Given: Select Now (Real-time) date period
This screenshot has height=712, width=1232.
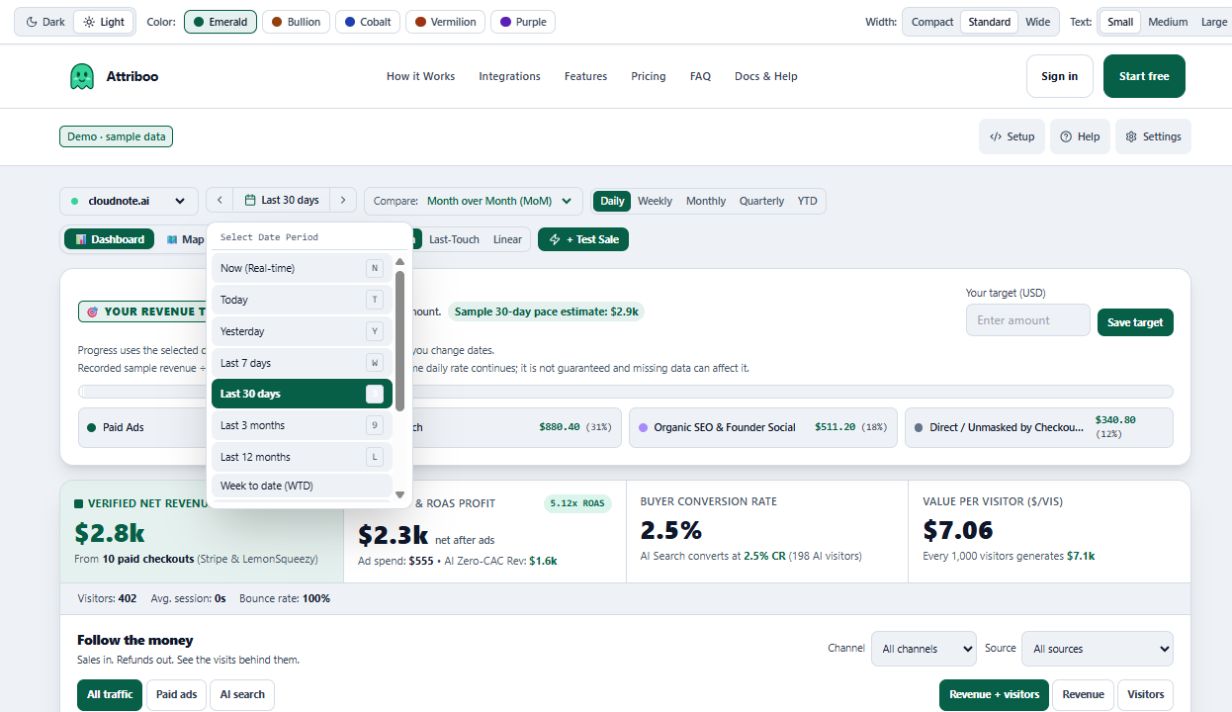Looking at the screenshot, I should 301,268.
